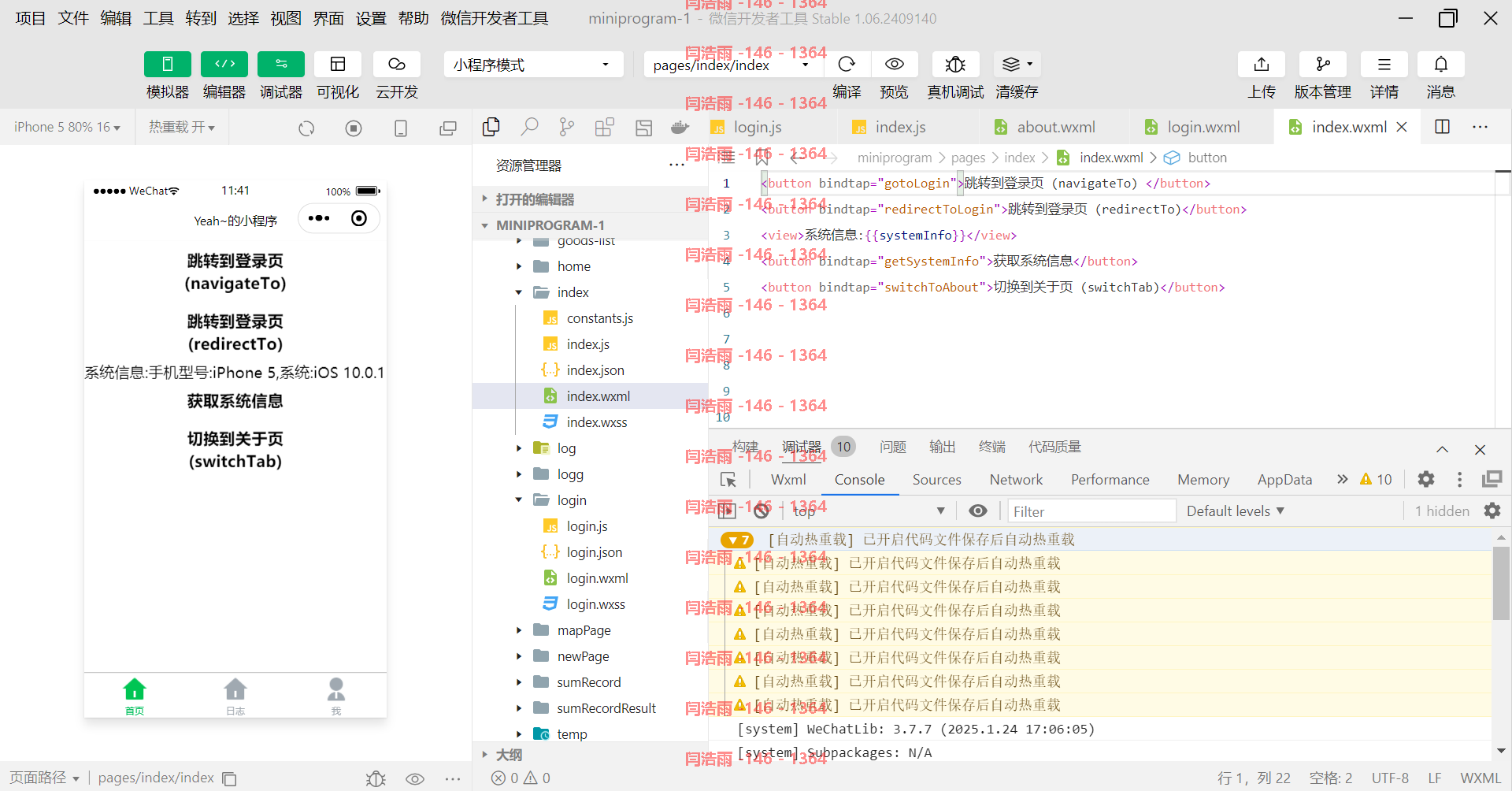Viewport: 1512px width, 791px height.
Task: Tap the 日志 tab bar item in simulator
Action: click(235, 696)
